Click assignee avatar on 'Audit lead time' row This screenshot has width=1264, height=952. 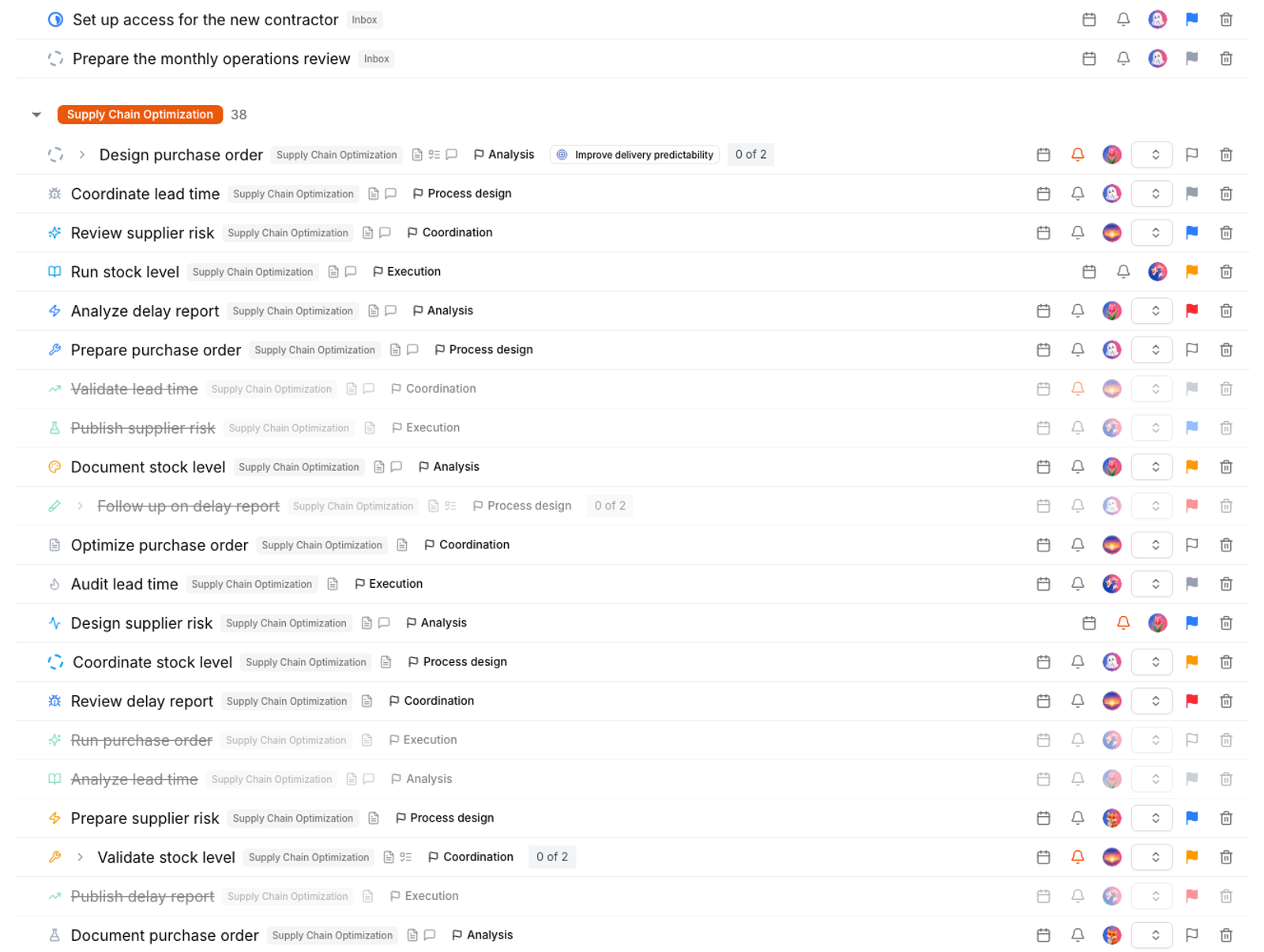pos(1112,584)
